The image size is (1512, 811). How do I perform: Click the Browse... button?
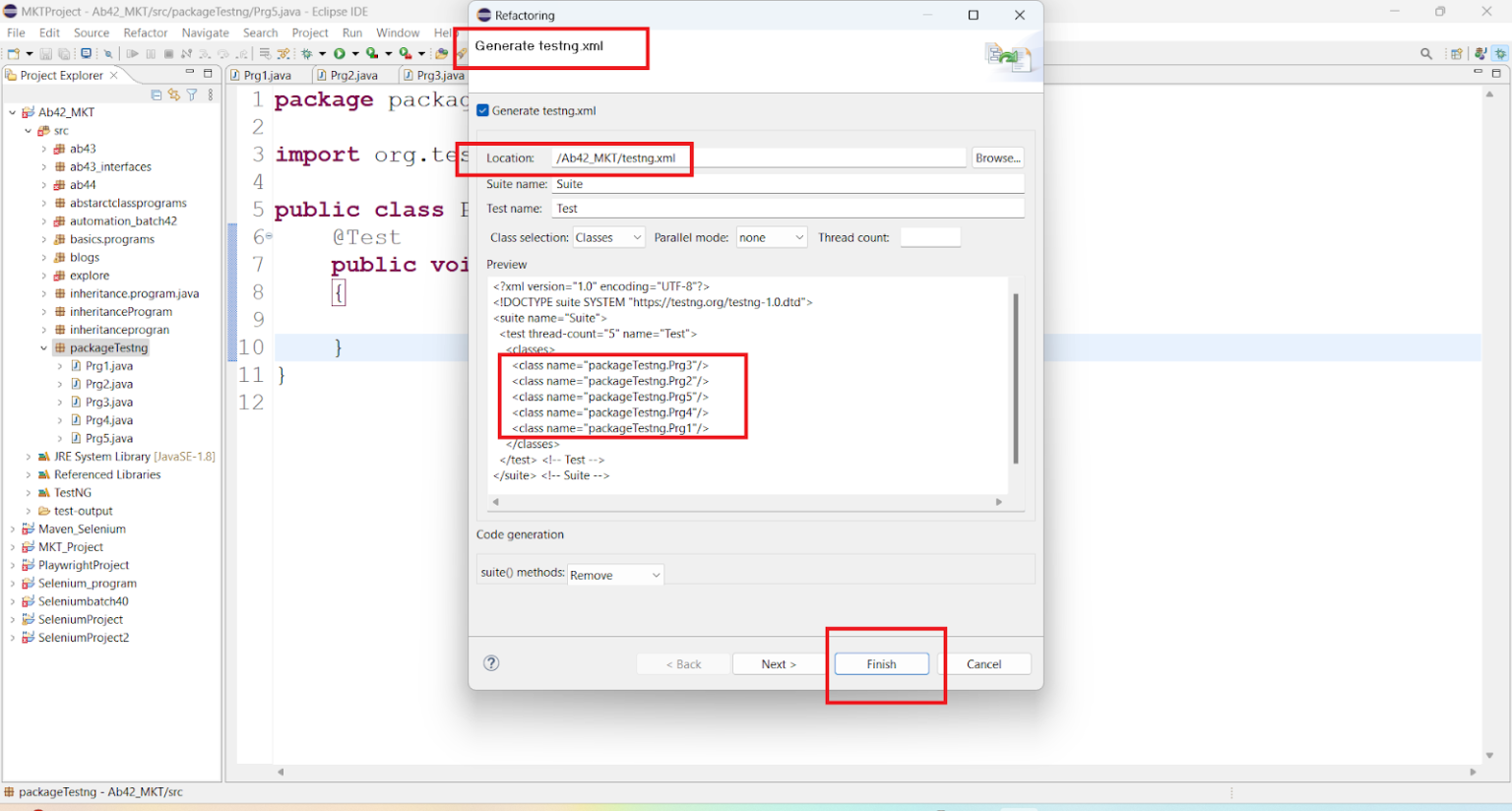pyautogui.click(x=997, y=157)
